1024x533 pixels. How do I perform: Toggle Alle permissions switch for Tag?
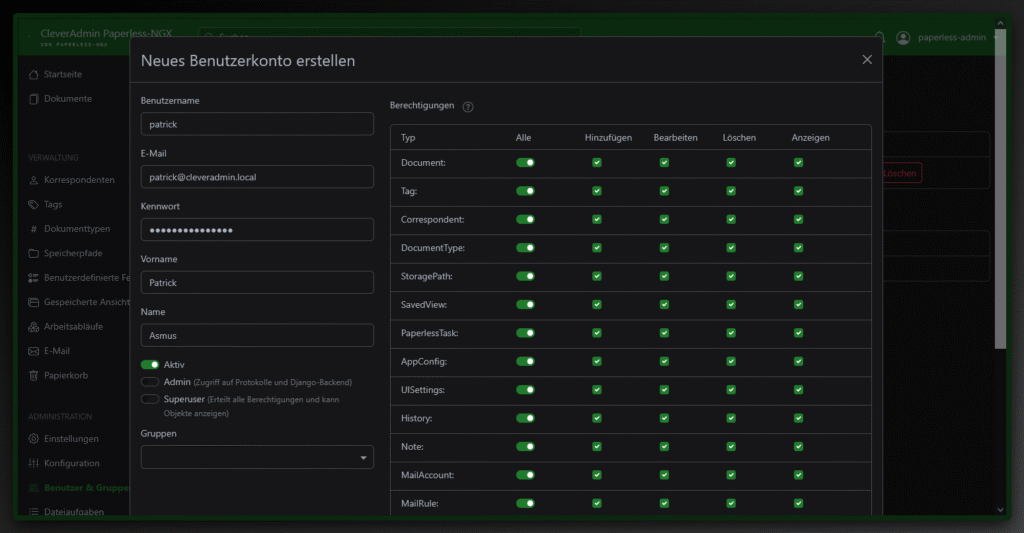(x=525, y=190)
